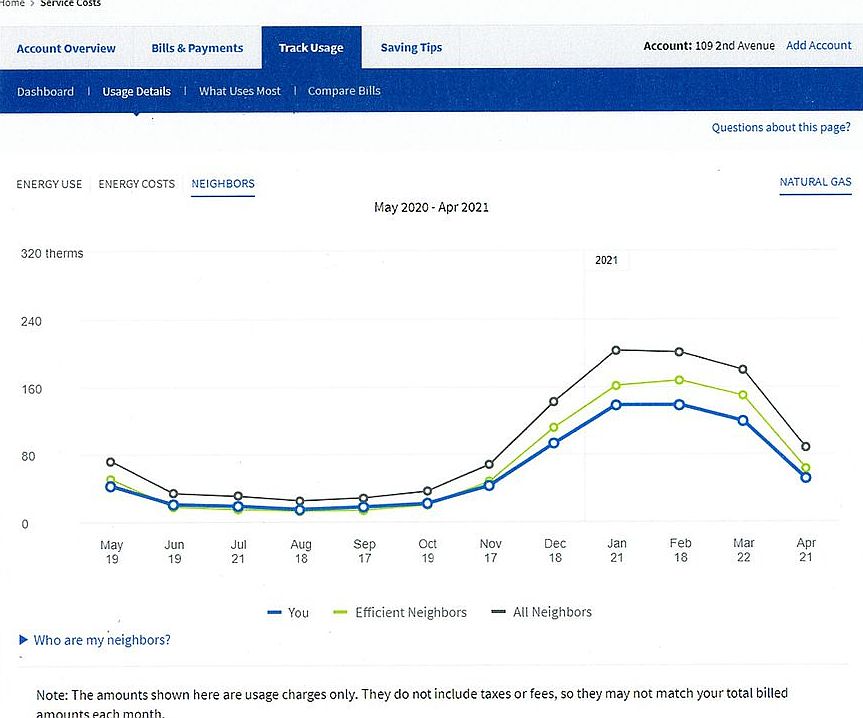Click the Efficient Neighbors Mar 22 data point
Image resolution: width=863 pixels, height=718 pixels.
[x=743, y=395]
